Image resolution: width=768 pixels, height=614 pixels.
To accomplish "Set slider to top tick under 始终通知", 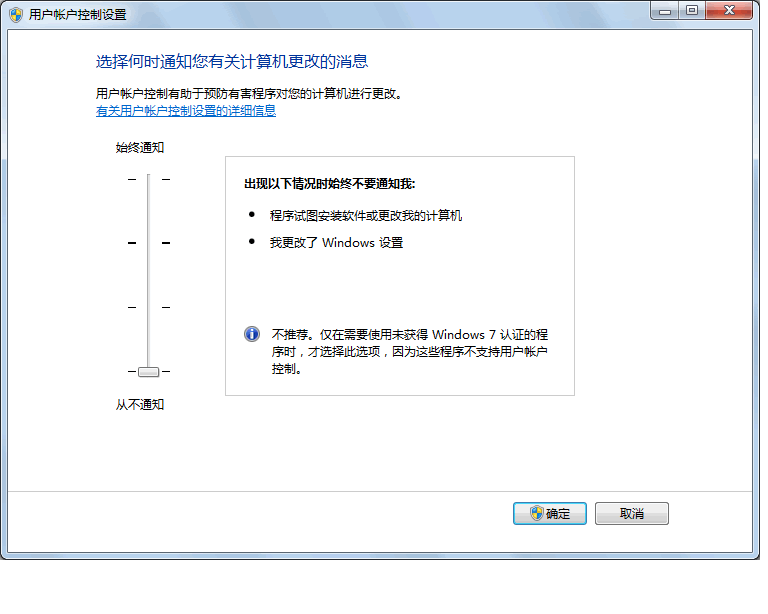I will point(148,179).
